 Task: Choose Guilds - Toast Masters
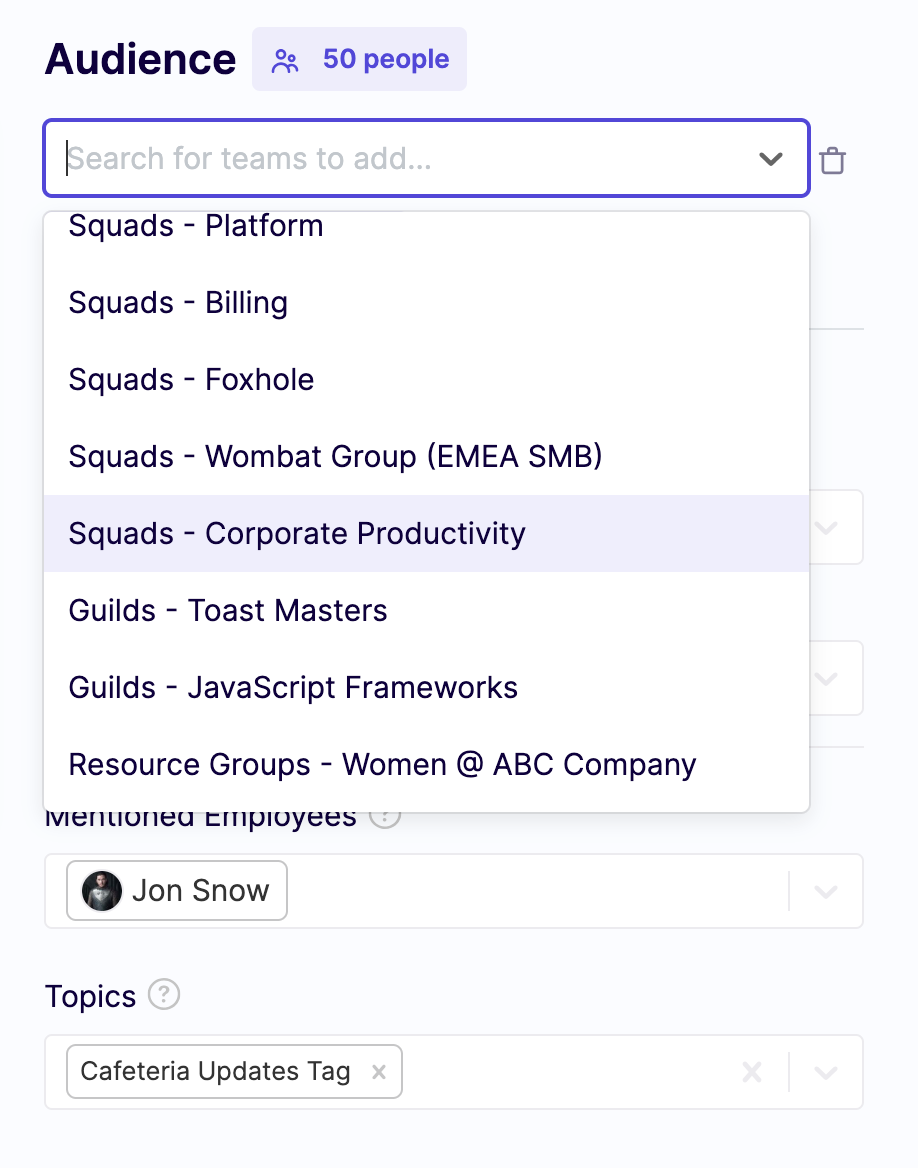point(228,611)
